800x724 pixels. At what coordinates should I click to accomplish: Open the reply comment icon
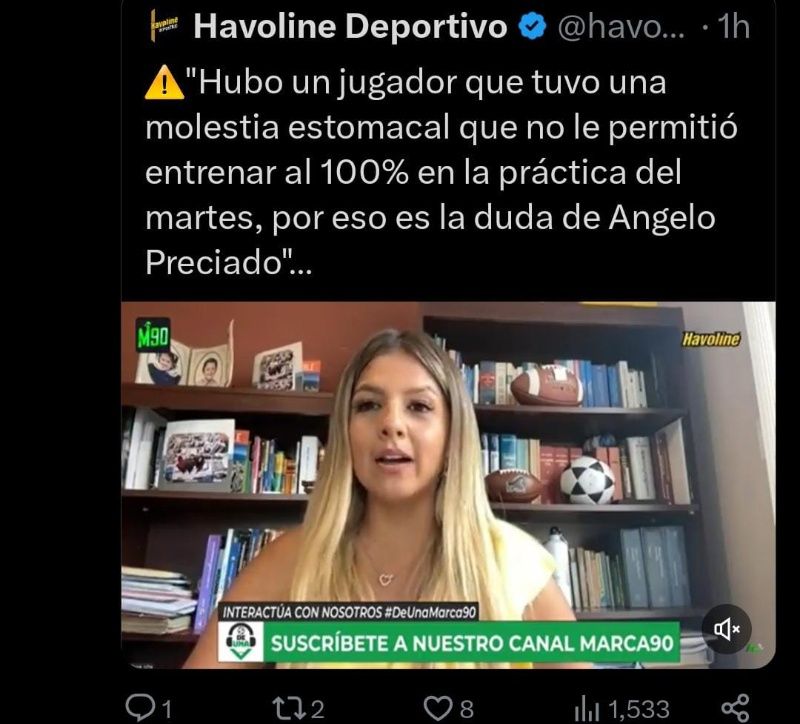140,708
